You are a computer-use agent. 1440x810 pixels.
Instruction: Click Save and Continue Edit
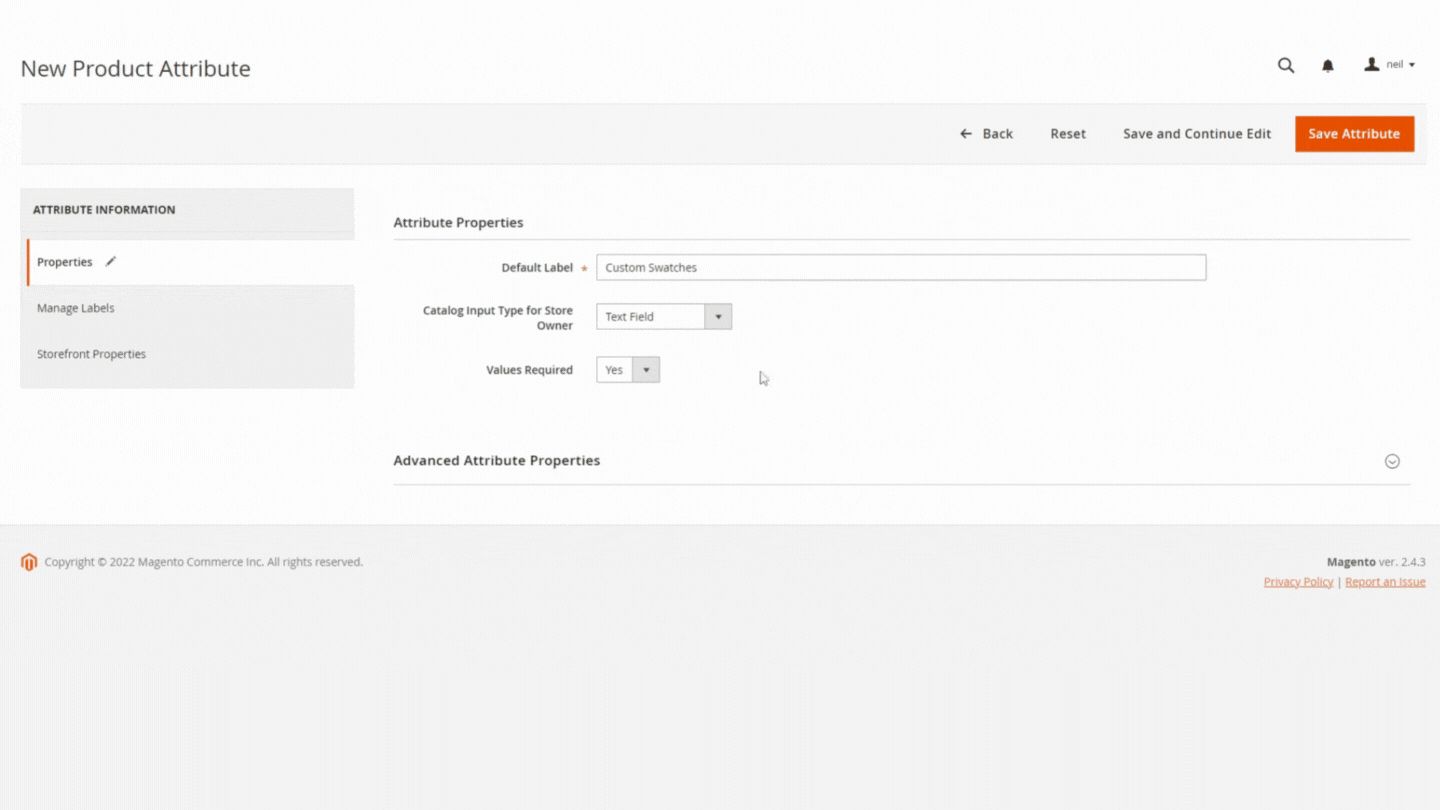(x=1197, y=133)
